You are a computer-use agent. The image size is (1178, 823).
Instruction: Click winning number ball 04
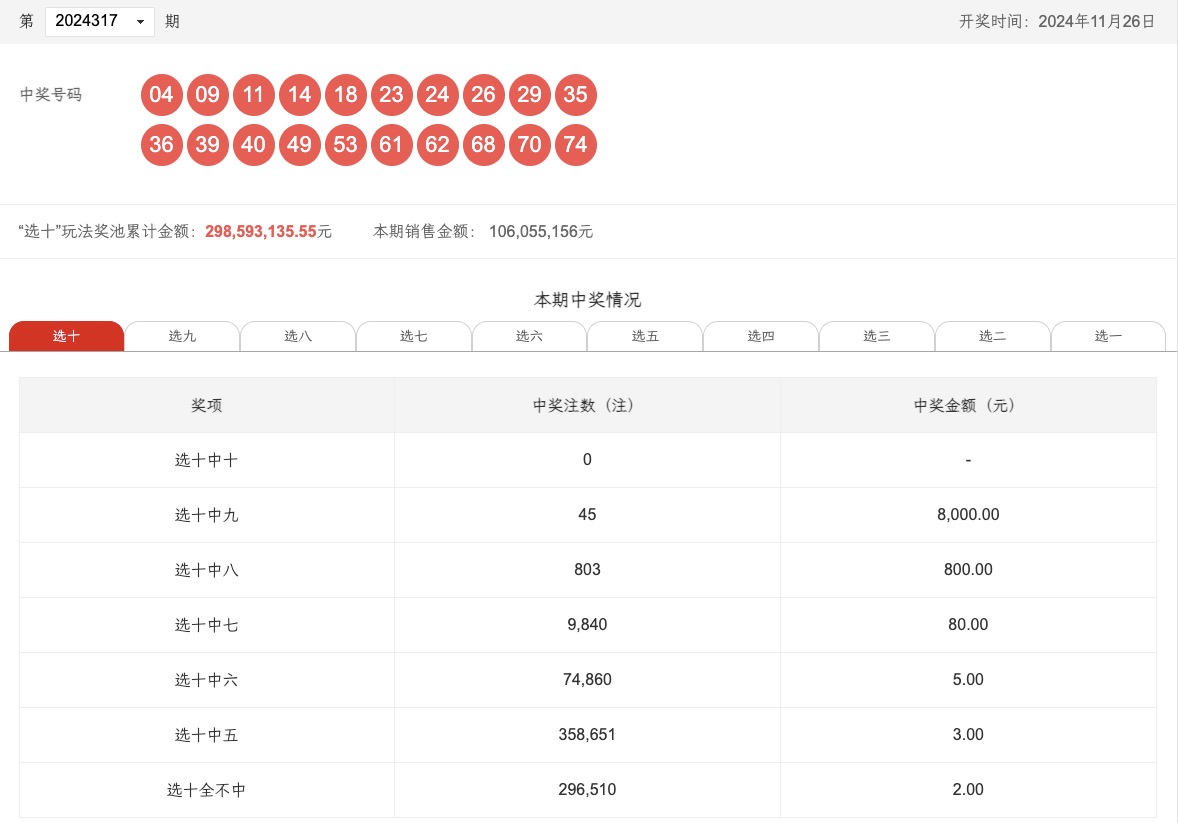click(161, 95)
